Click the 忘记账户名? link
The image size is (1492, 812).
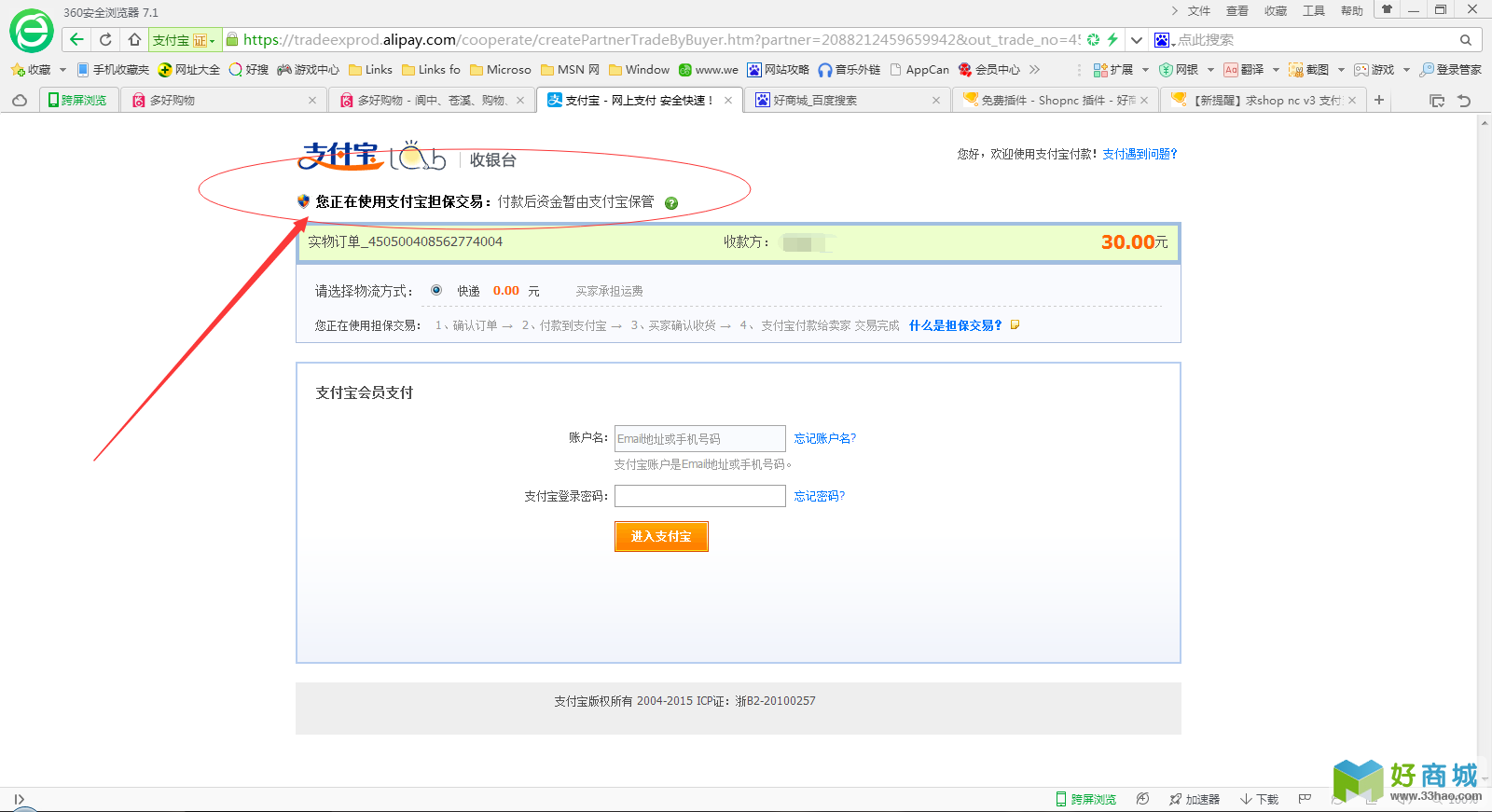824,438
